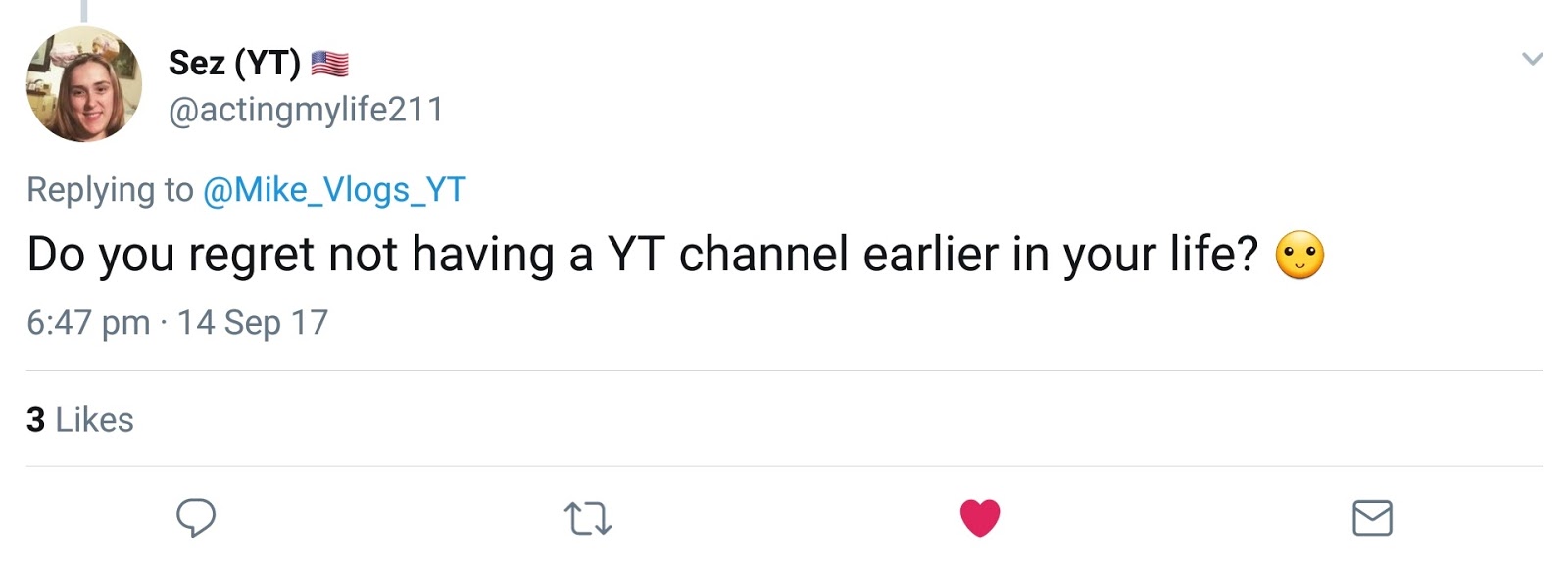Click the bold like count number 3
Image resolution: width=1568 pixels, height=568 pixels.
[36, 419]
